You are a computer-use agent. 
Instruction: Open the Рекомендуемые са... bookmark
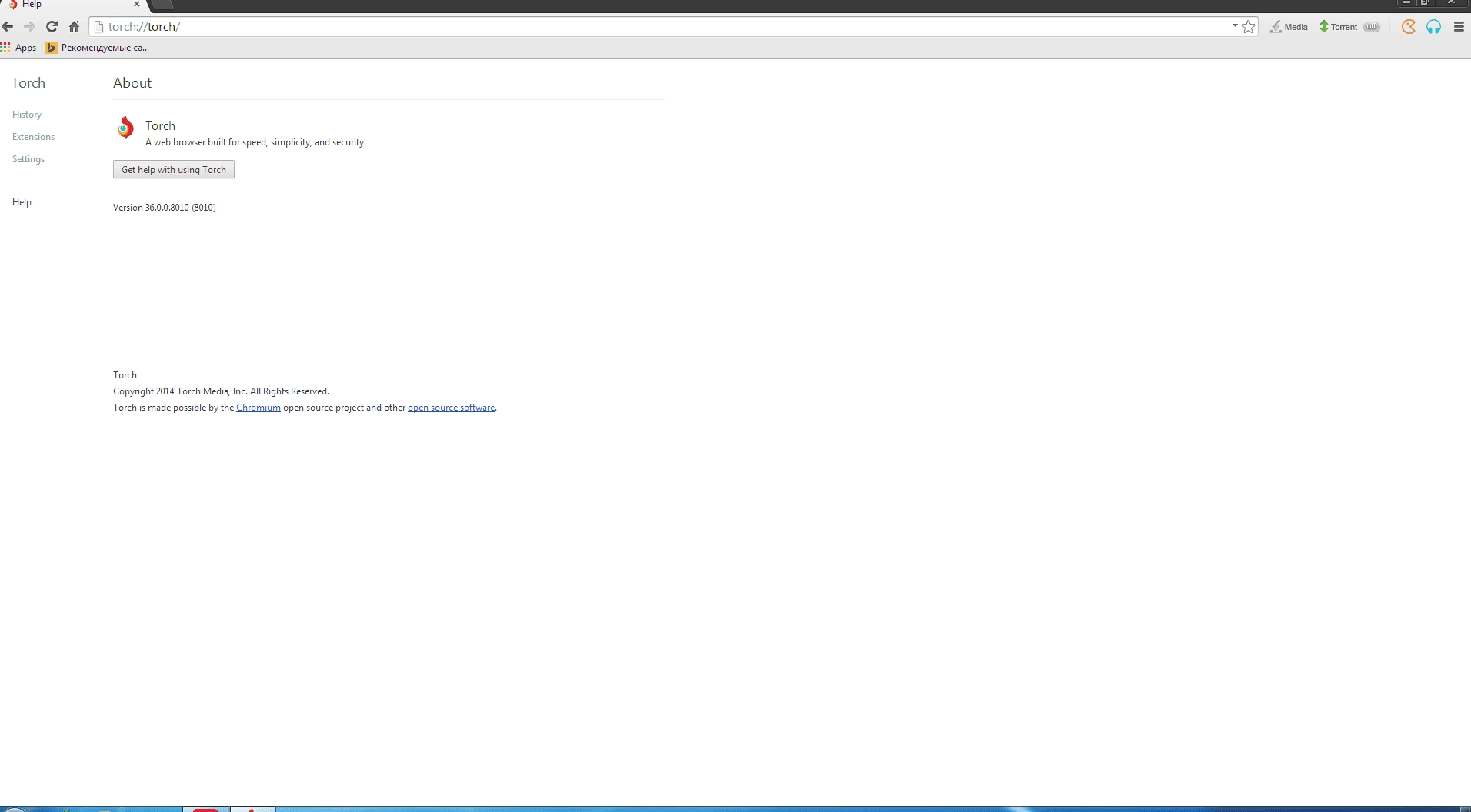(x=98, y=48)
